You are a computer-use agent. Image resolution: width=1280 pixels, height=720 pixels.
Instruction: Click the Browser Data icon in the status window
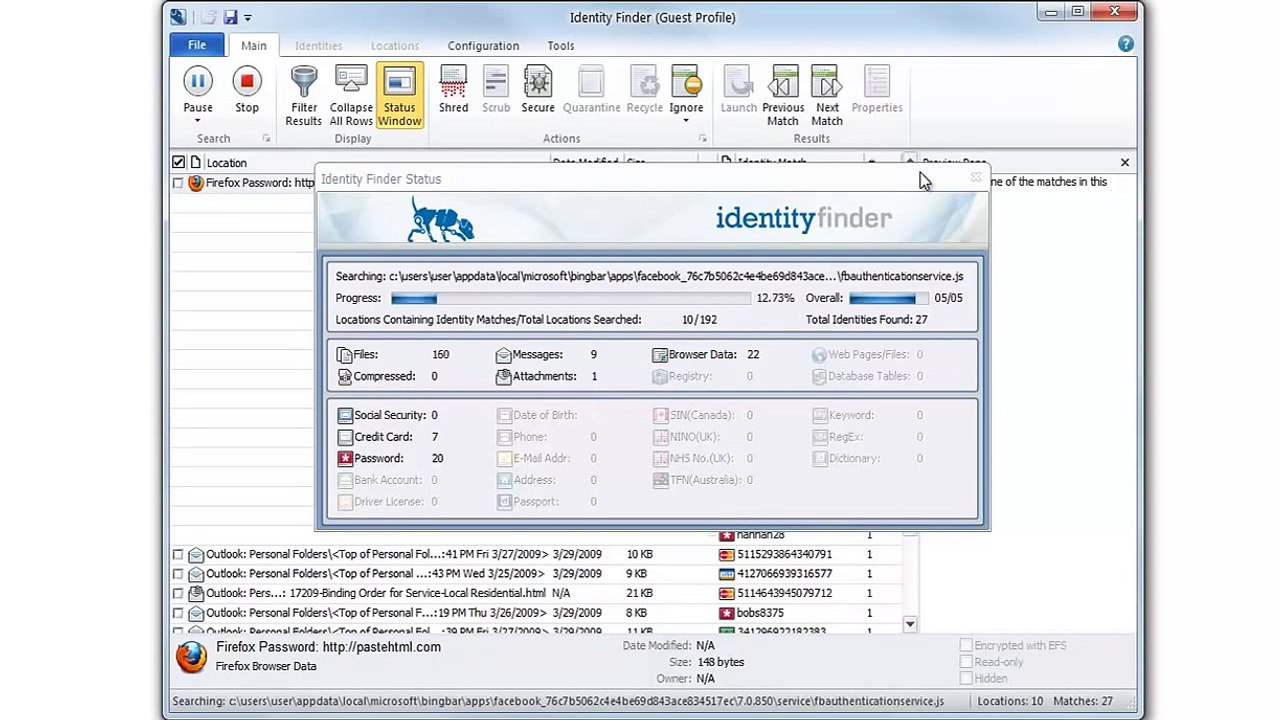pyautogui.click(x=660, y=355)
